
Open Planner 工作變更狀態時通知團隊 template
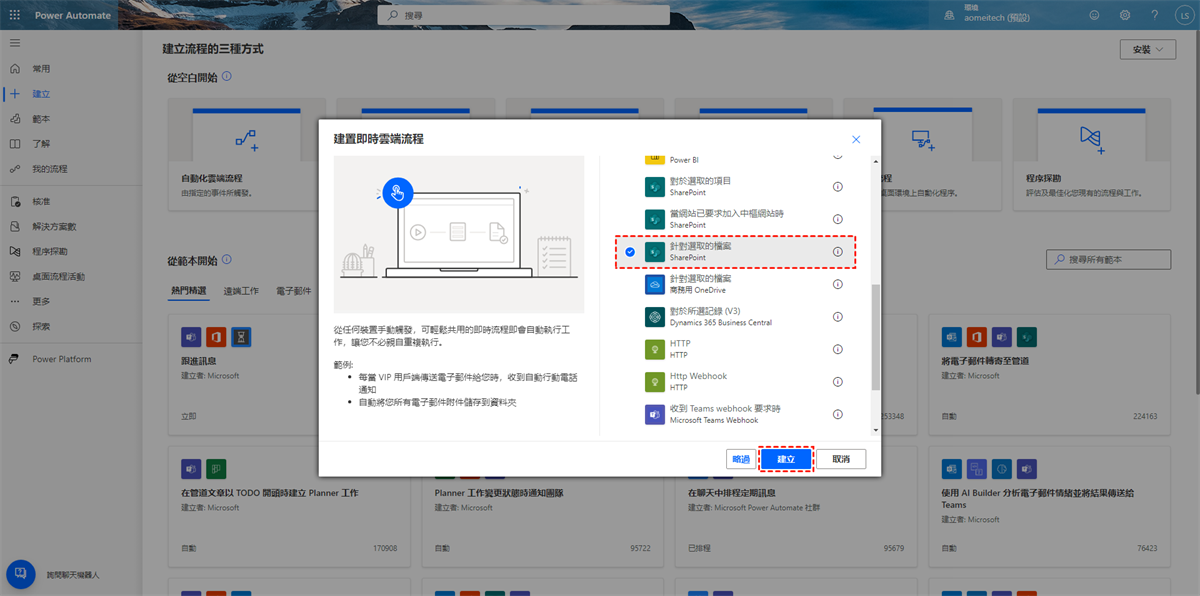click(541, 505)
